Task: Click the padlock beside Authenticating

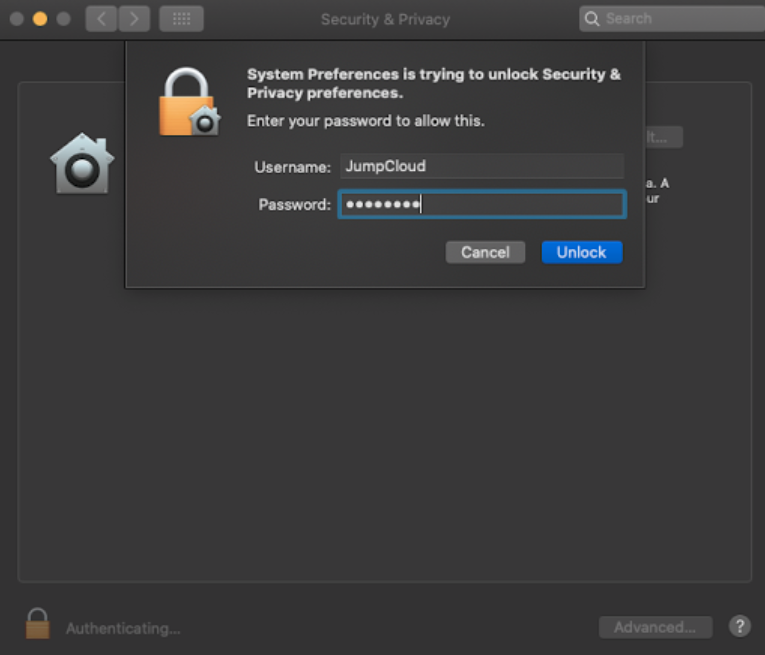Action: pos(37,624)
